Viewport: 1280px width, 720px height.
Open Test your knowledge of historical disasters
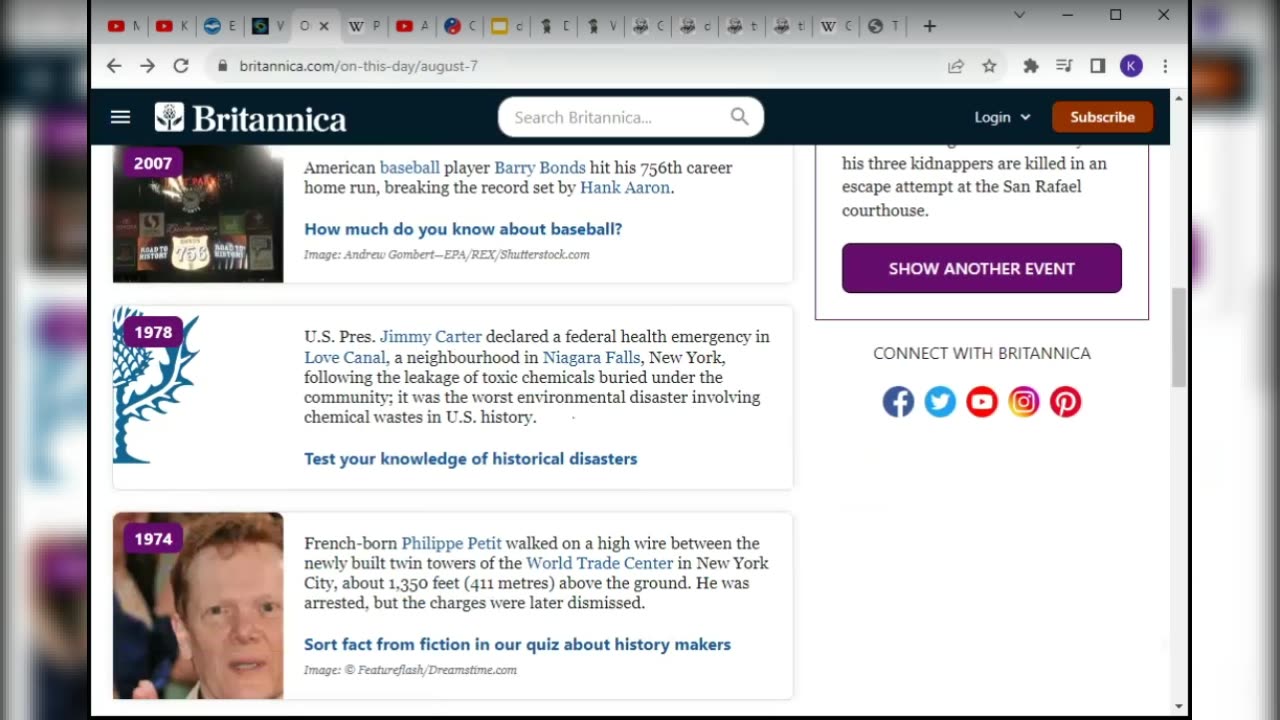pos(470,459)
